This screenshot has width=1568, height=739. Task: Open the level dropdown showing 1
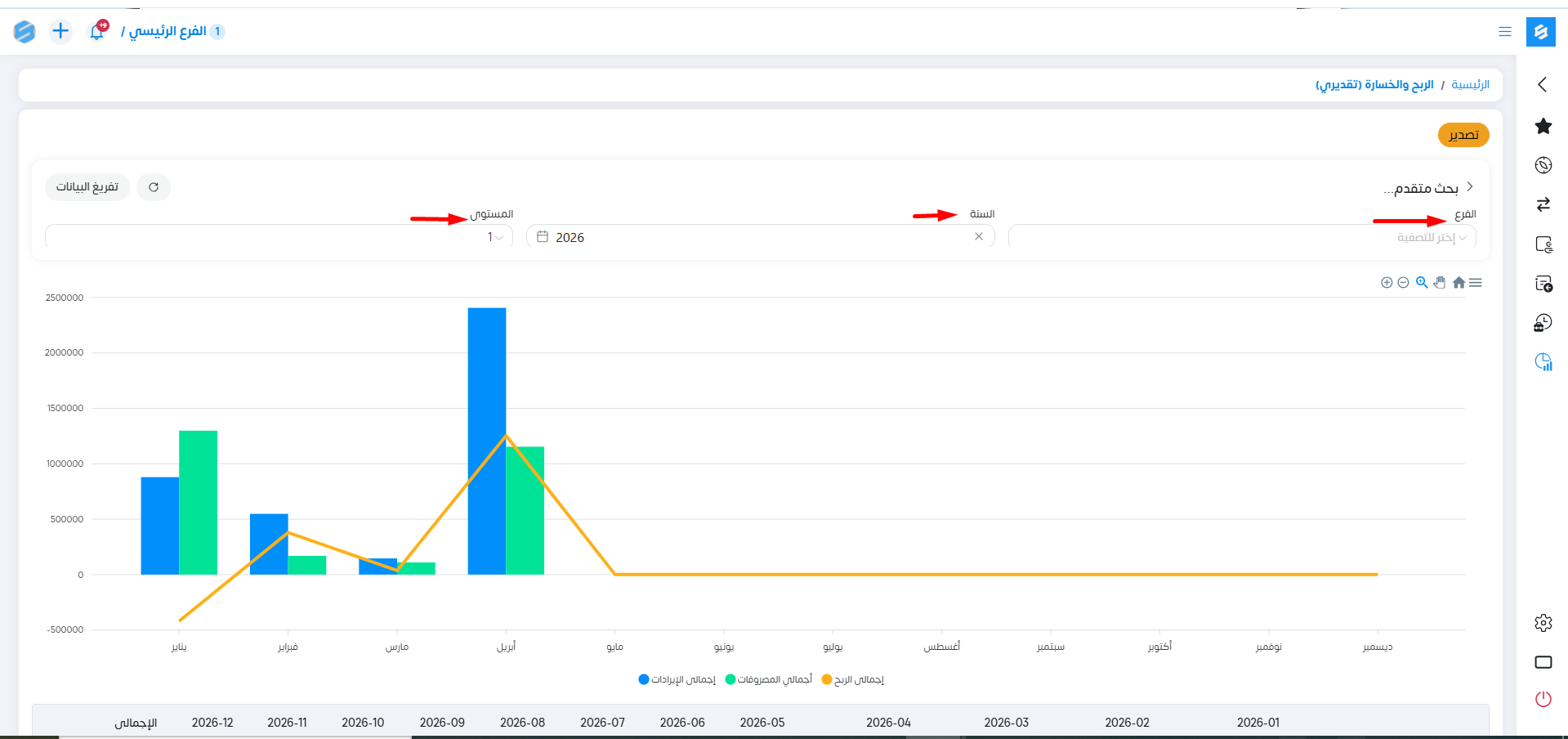pos(279,237)
